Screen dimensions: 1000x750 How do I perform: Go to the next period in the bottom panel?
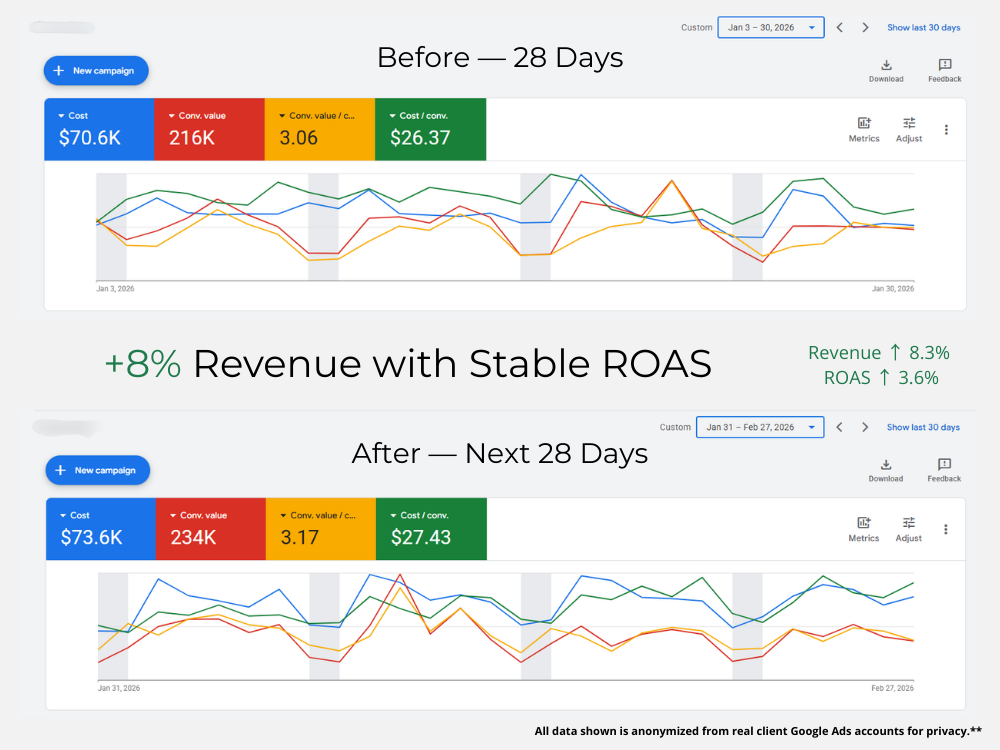(x=865, y=427)
